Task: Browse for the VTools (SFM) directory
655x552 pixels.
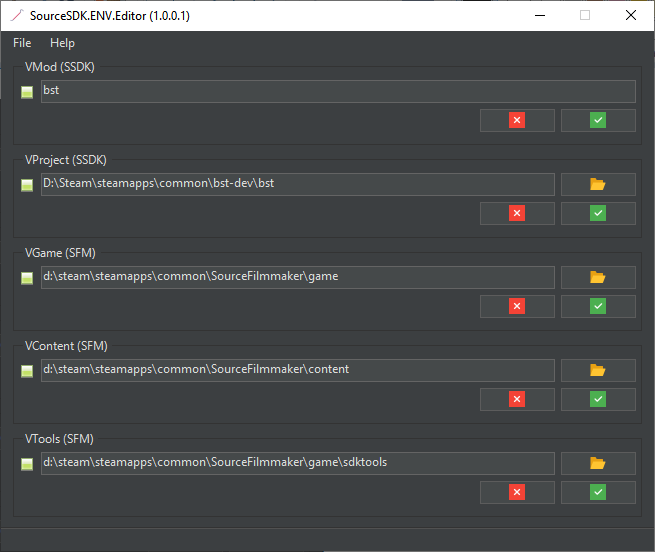Action: pyautogui.click(x=598, y=463)
